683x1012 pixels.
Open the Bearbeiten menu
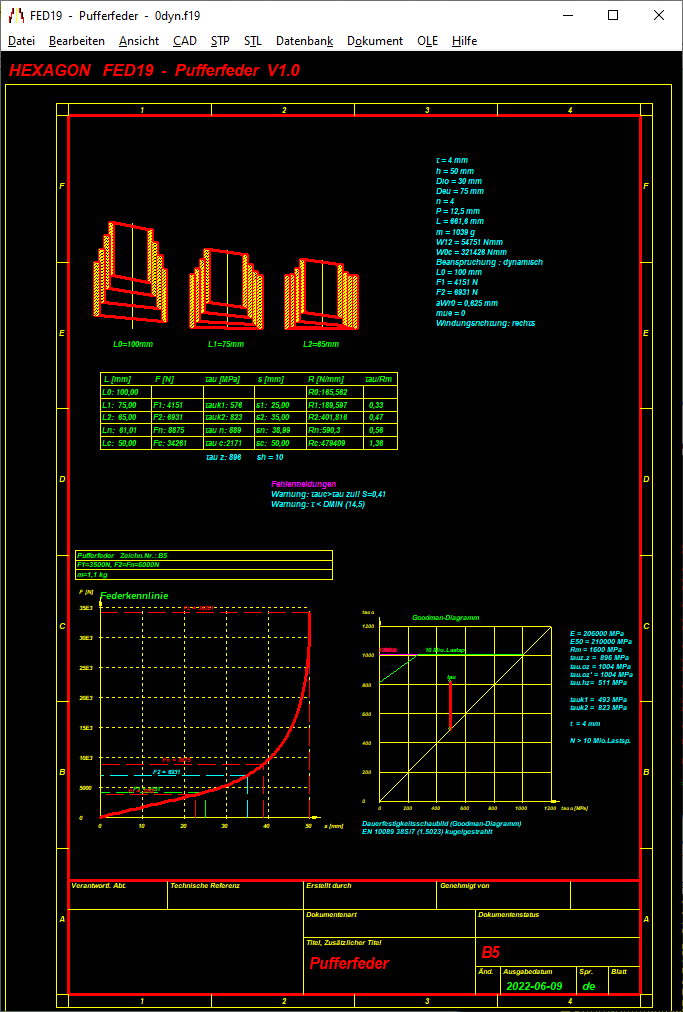point(77,41)
